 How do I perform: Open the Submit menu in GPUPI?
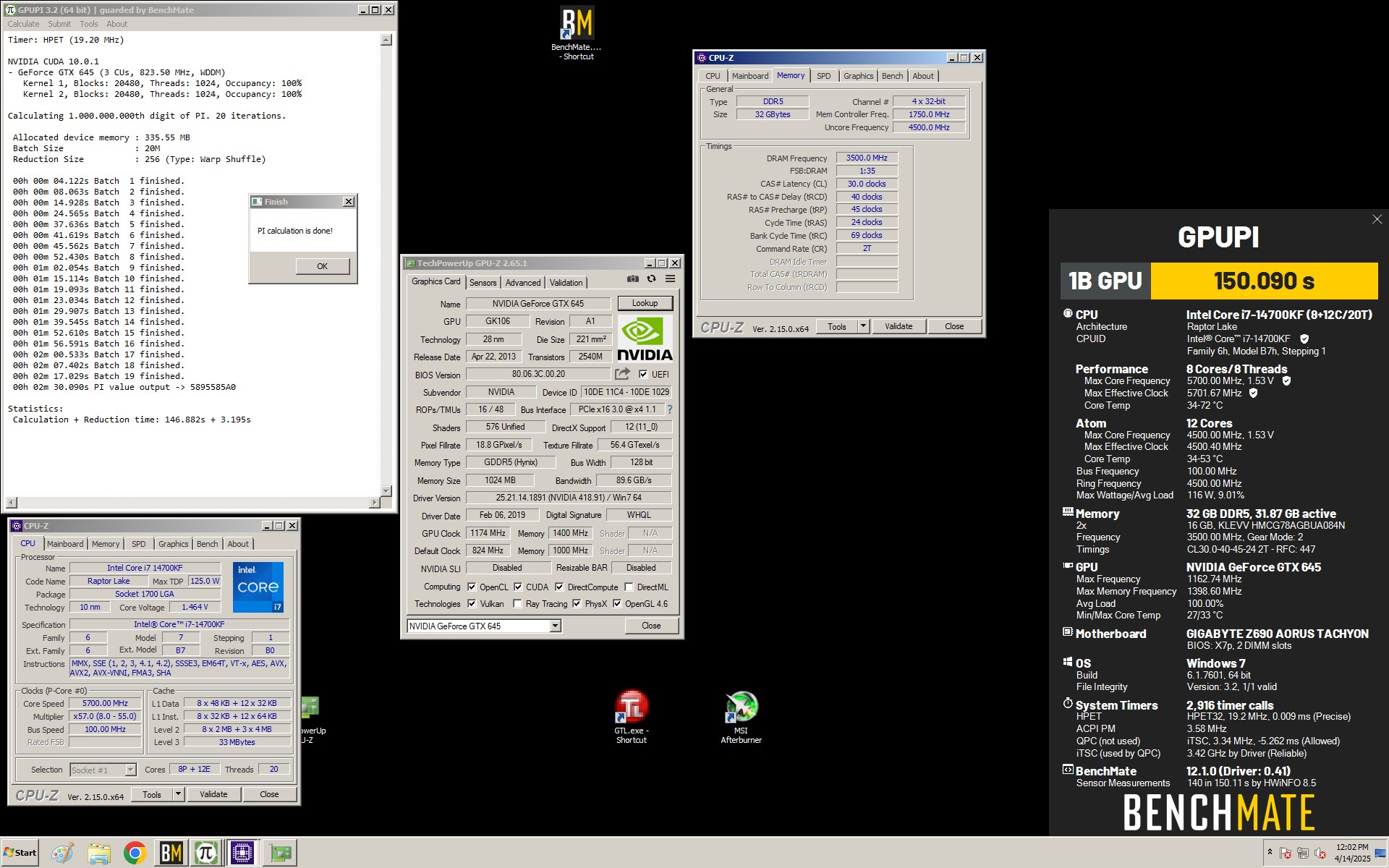coord(59,24)
